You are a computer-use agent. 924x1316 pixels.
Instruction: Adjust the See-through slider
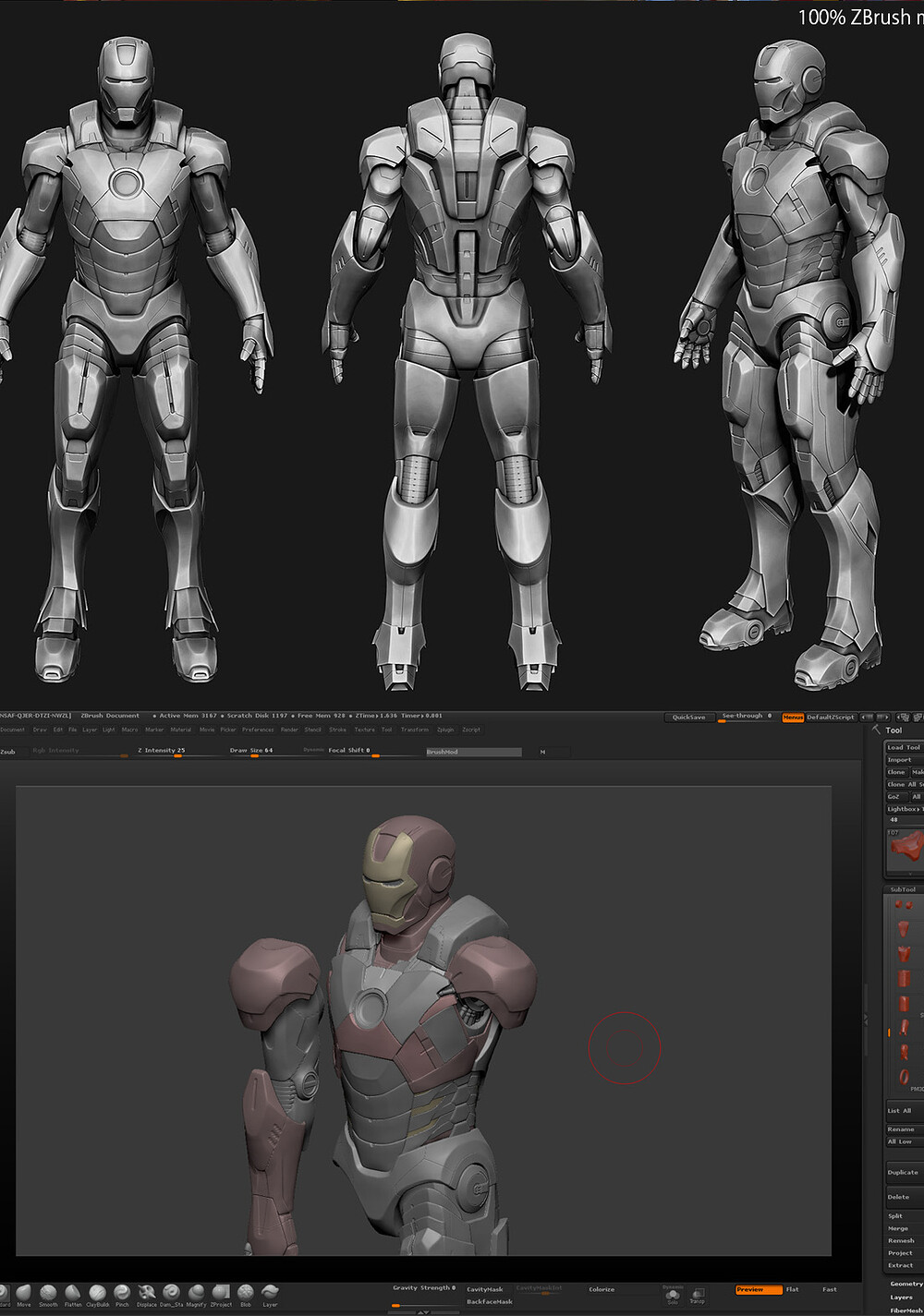pos(747,718)
